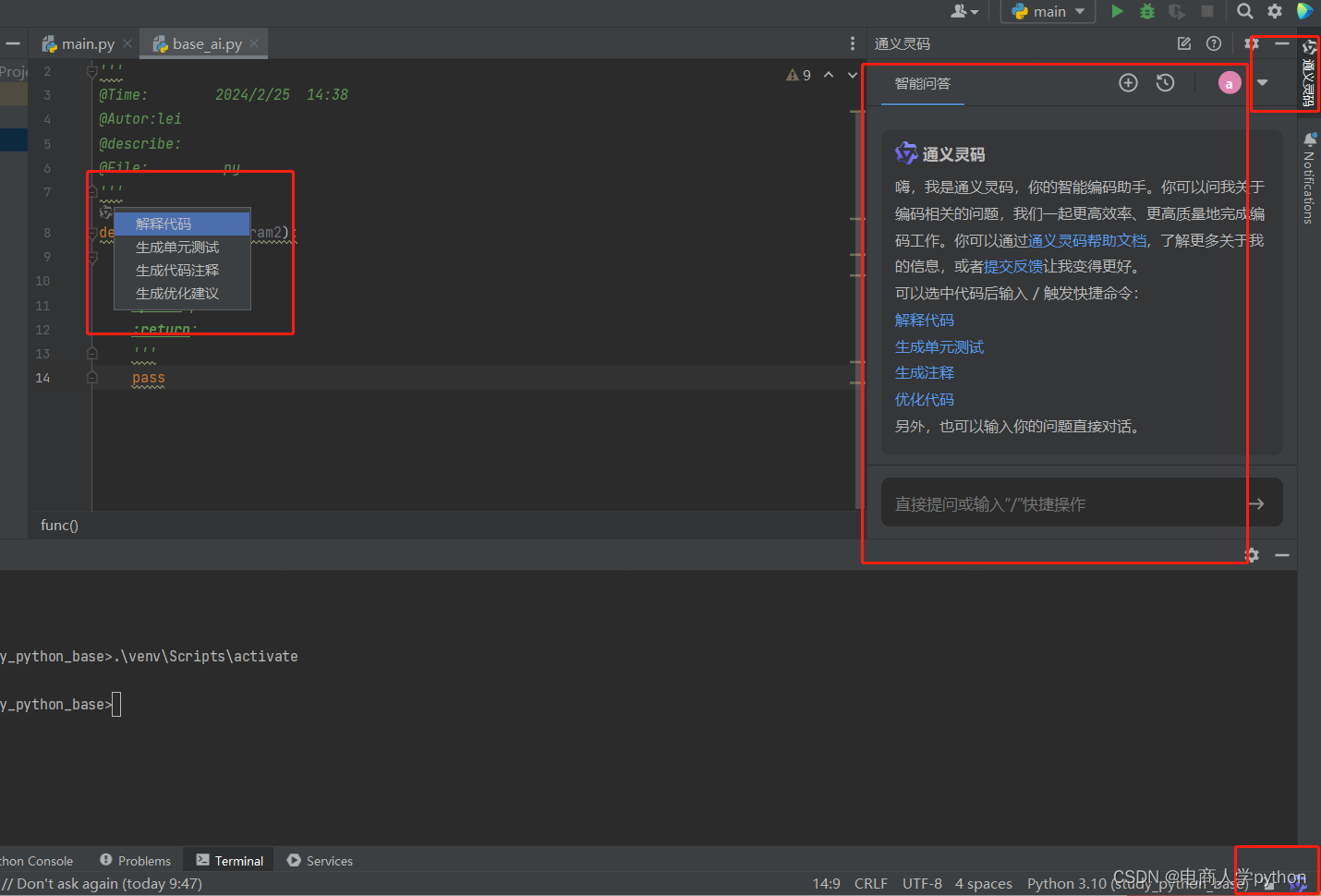Start a new chat with the plus-circle icon
Screen dimensions: 1321x896
click(1128, 83)
